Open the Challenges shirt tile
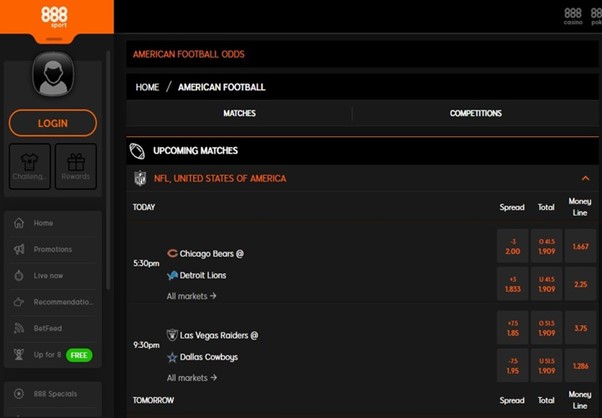 point(30,167)
